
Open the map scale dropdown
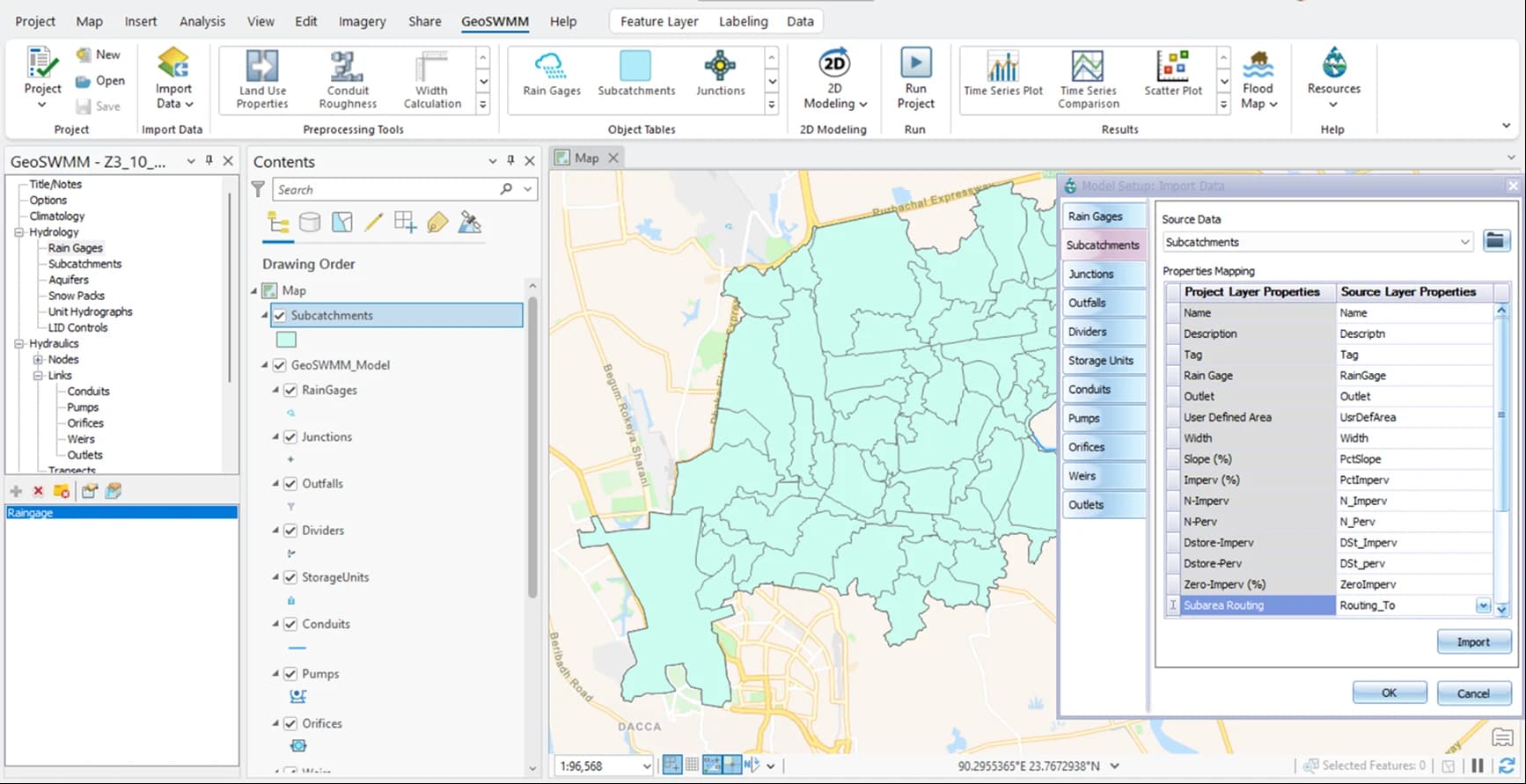coord(647,766)
